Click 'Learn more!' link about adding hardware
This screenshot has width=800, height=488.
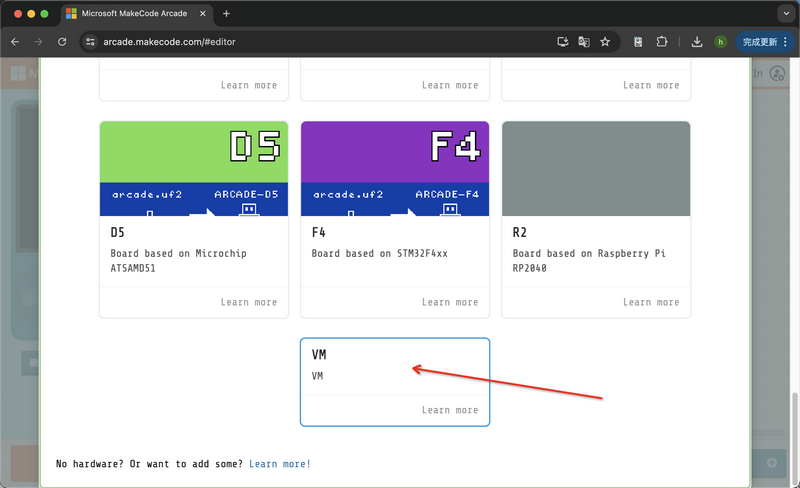(x=280, y=464)
